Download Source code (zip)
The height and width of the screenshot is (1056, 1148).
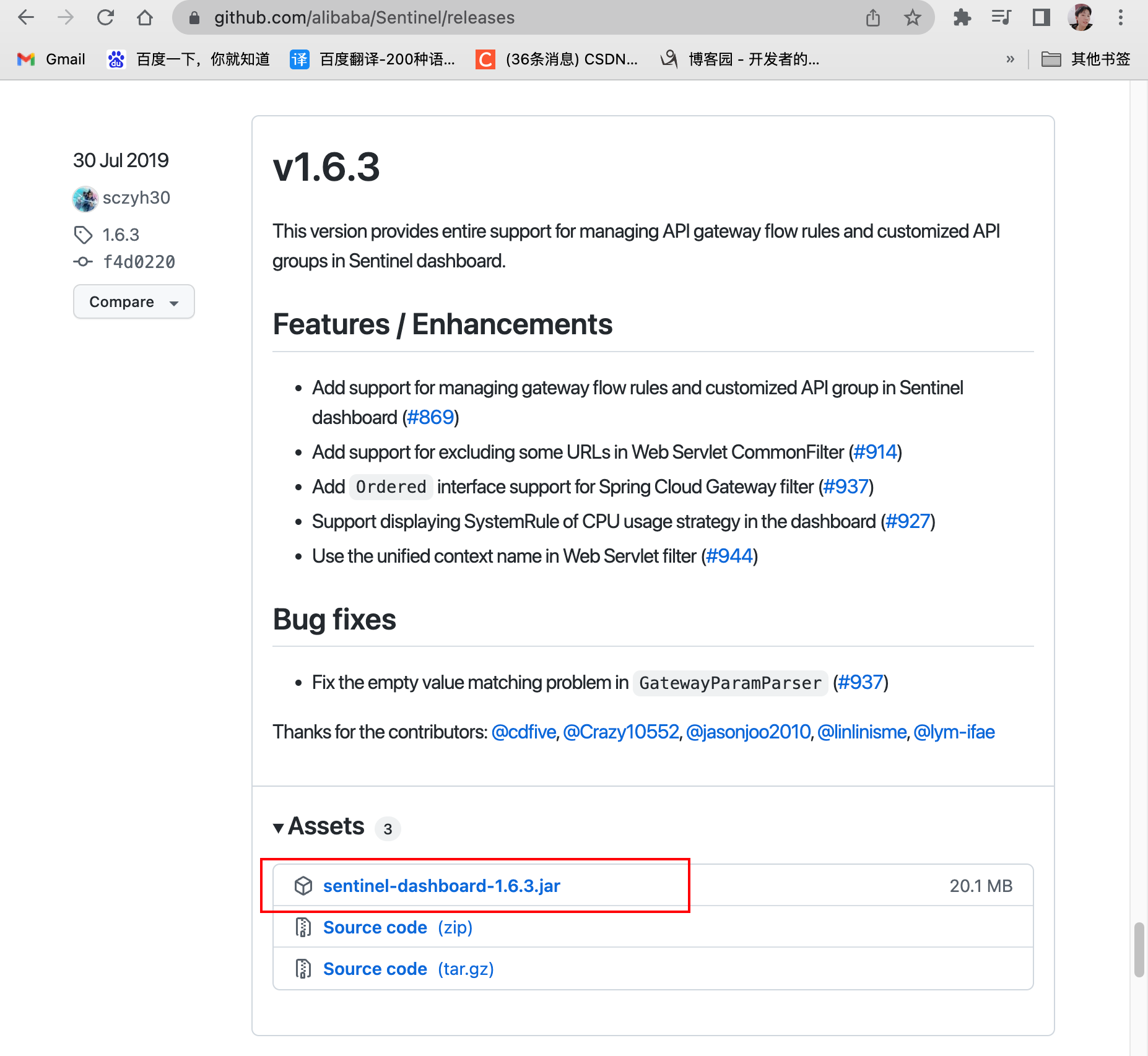coord(398,927)
